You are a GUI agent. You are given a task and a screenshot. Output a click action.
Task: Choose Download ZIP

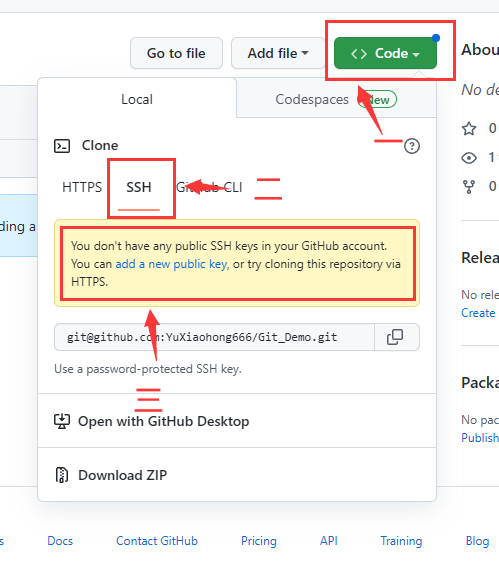pyautogui.click(x=123, y=475)
